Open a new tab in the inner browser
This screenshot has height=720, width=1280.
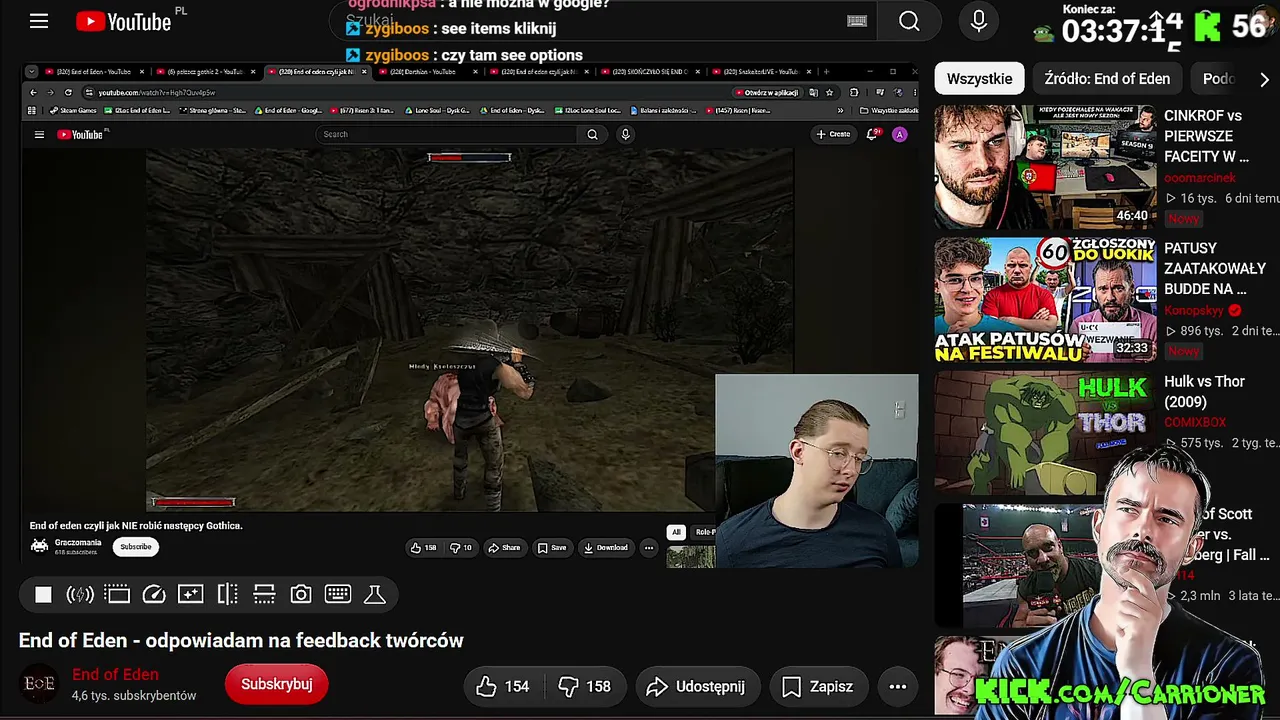(x=827, y=72)
